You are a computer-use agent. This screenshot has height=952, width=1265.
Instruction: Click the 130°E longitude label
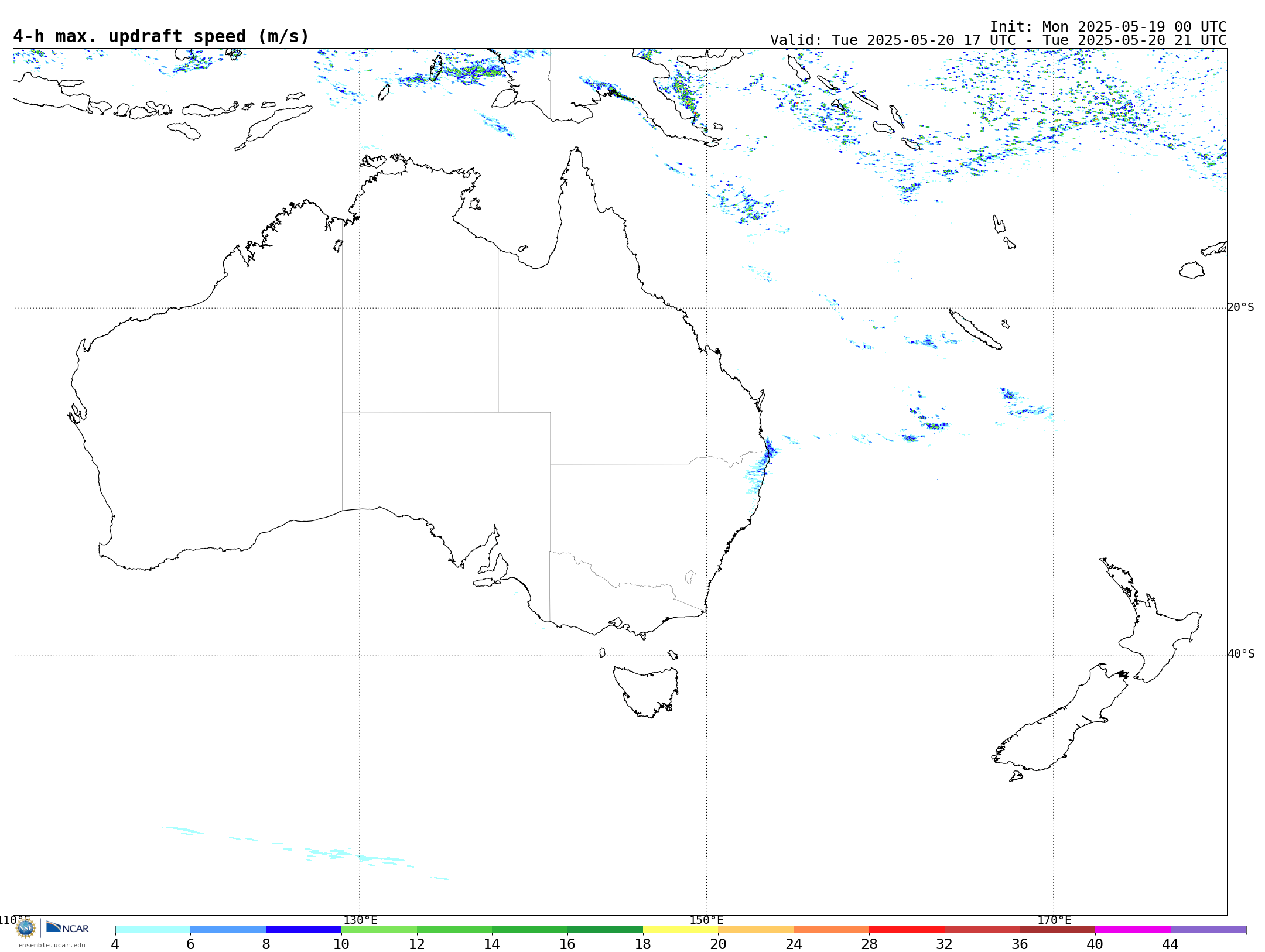tap(360, 920)
